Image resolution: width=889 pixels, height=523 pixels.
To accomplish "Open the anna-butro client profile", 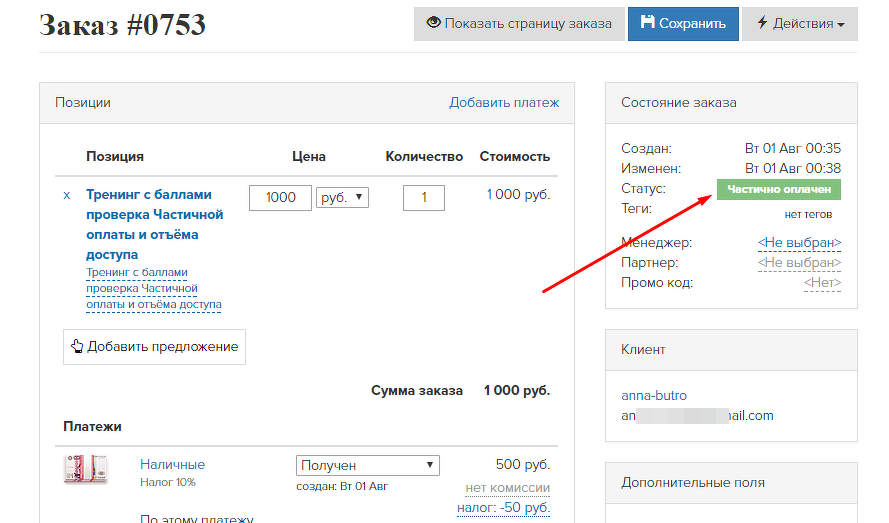I will click(x=654, y=395).
